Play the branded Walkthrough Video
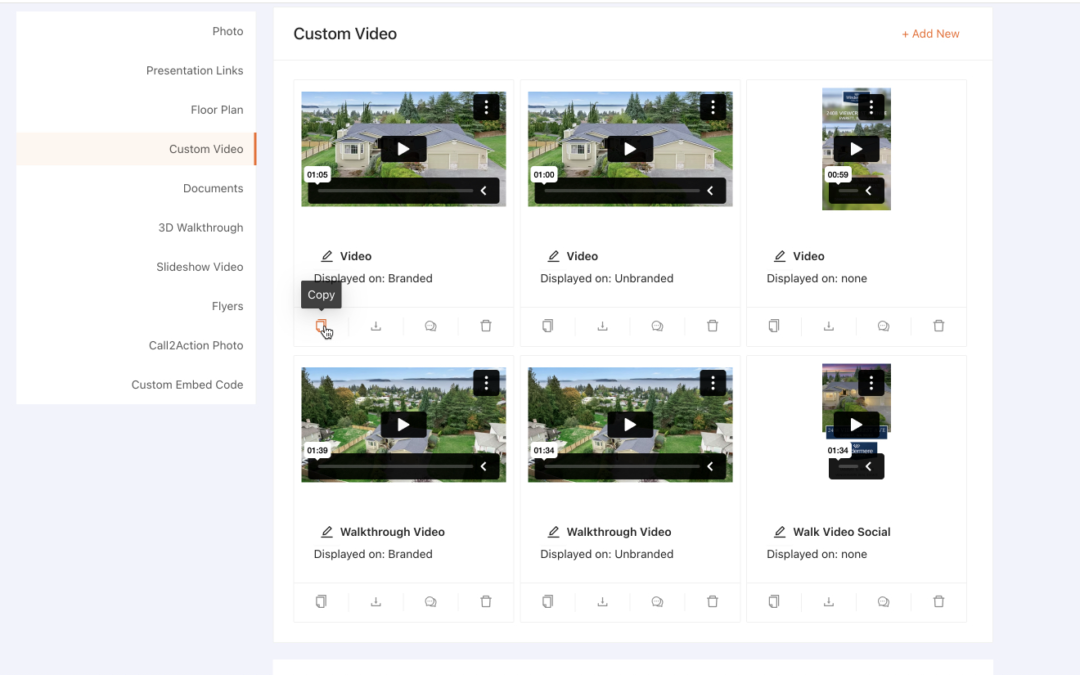Image resolution: width=1080 pixels, height=675 pixels. 403,424
